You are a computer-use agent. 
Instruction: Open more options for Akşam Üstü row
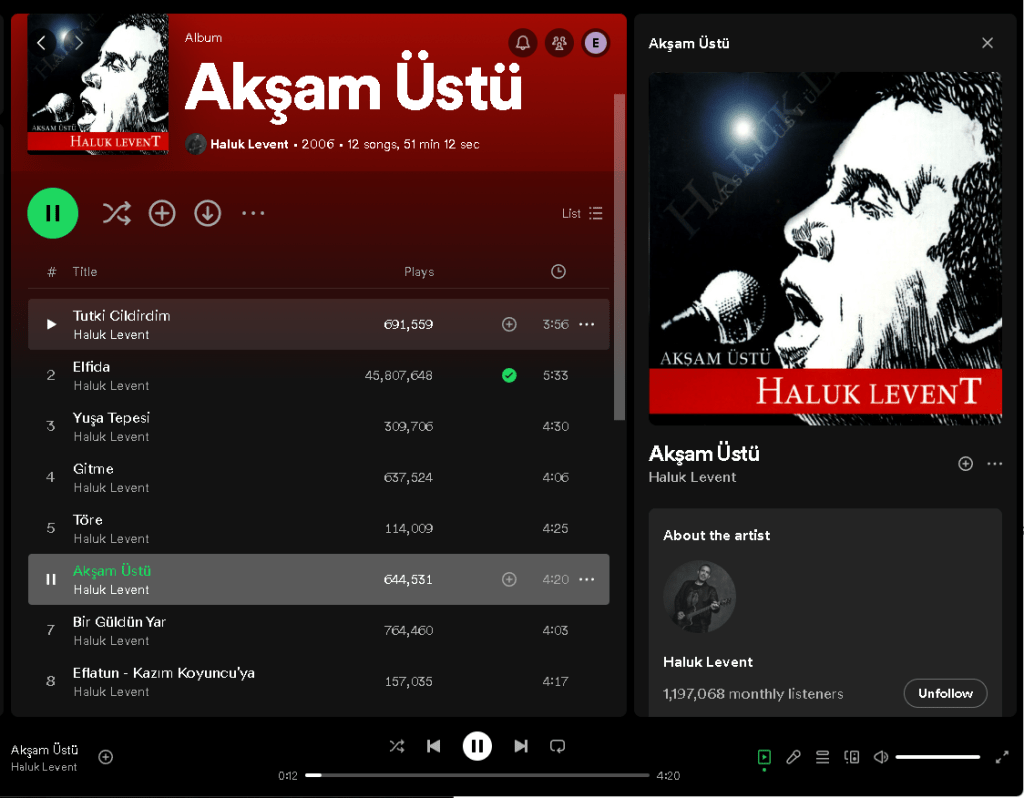(586, 579)
